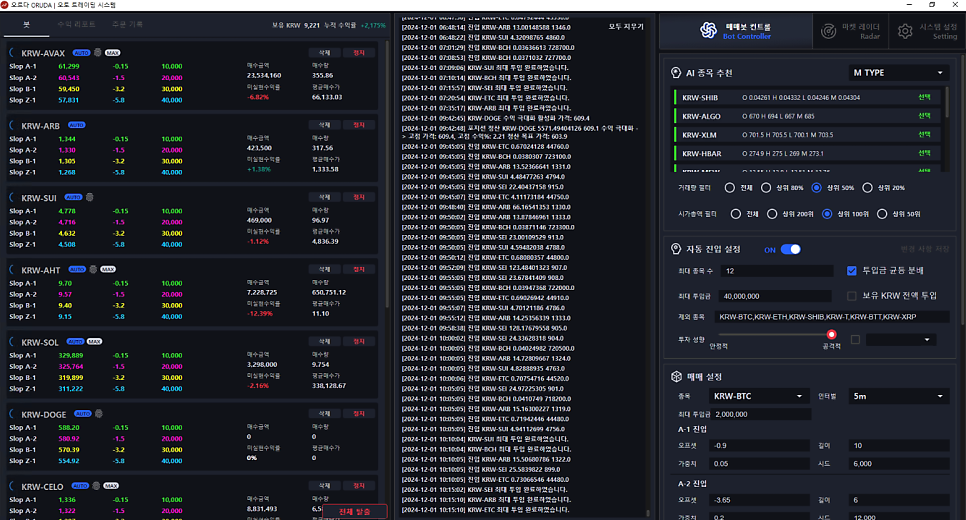Select market cap filter 상위 100위 radio

click(827, 214)
